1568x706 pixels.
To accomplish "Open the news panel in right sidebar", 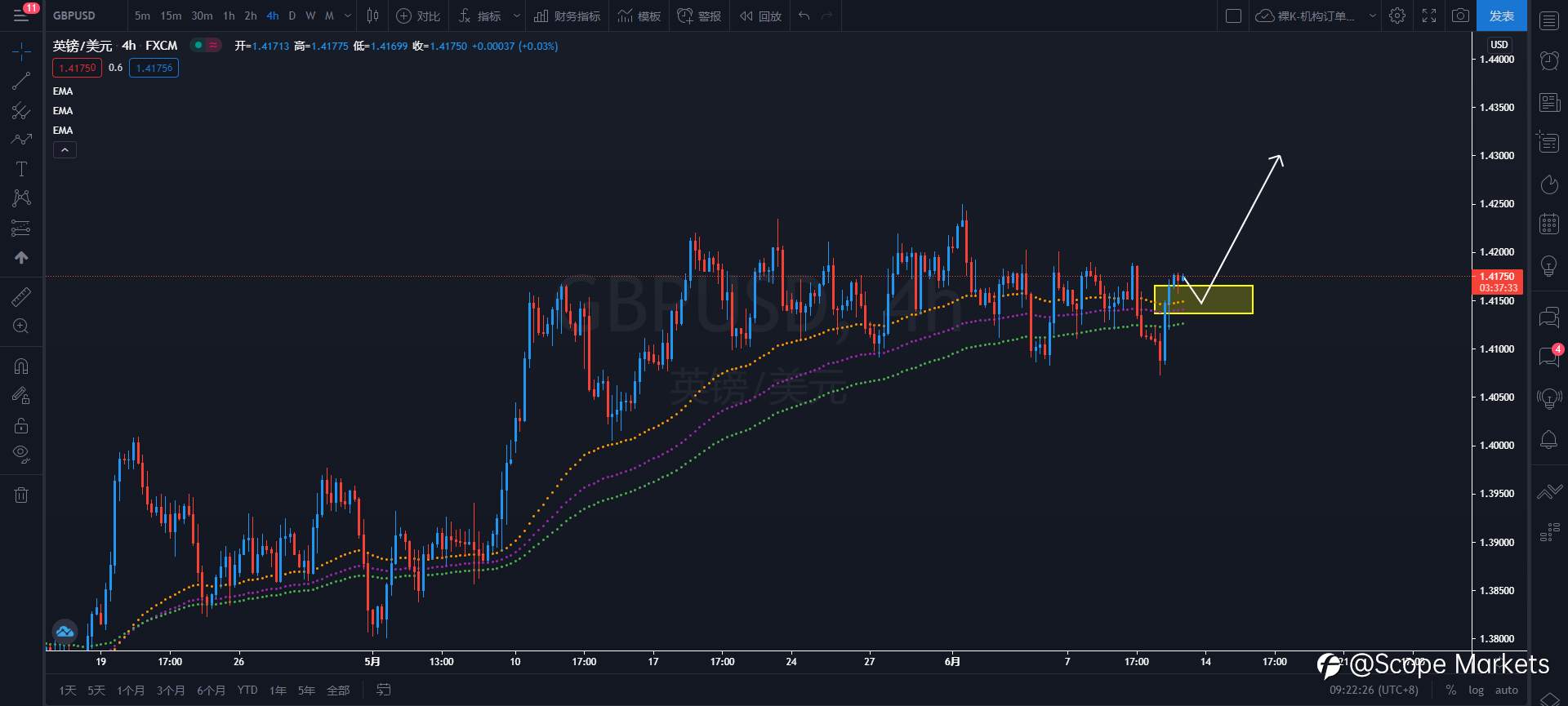I will (1549, 102).
